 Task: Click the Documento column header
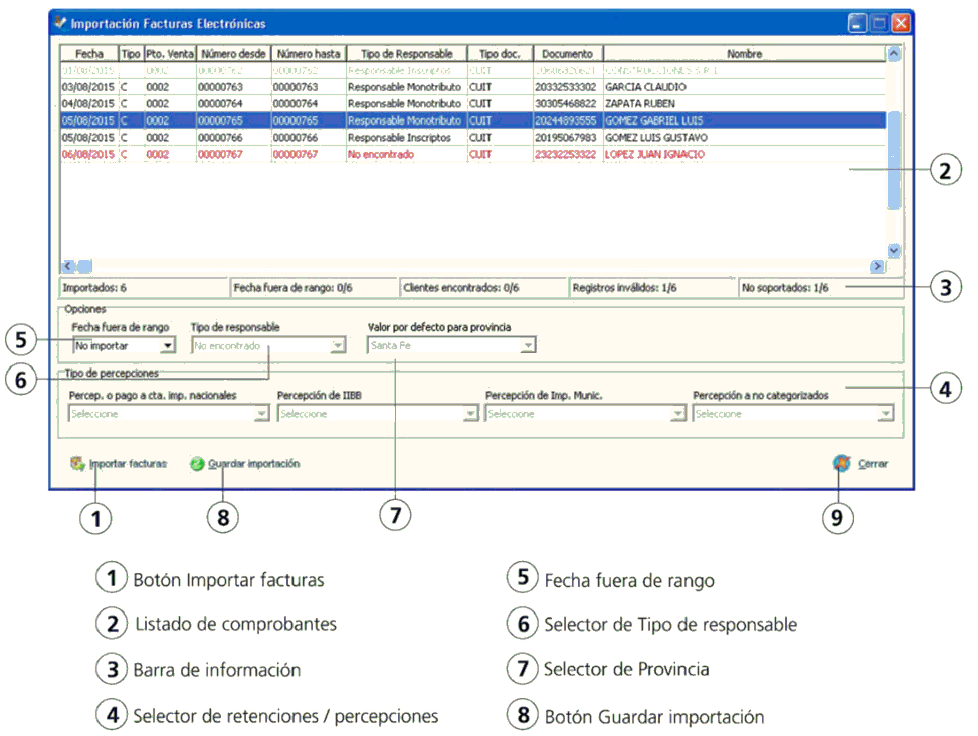point(567,54)
